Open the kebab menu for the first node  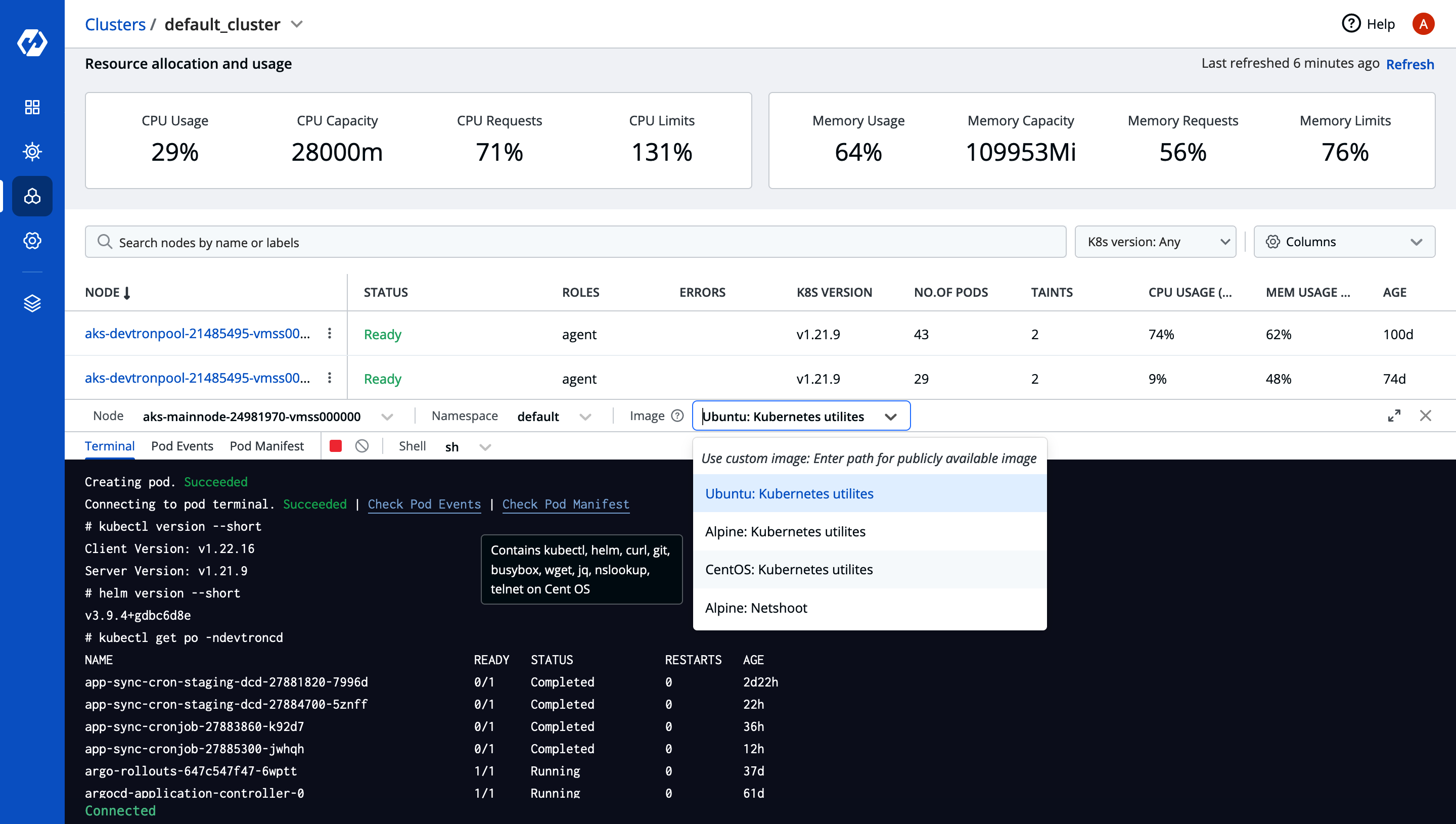330,333
